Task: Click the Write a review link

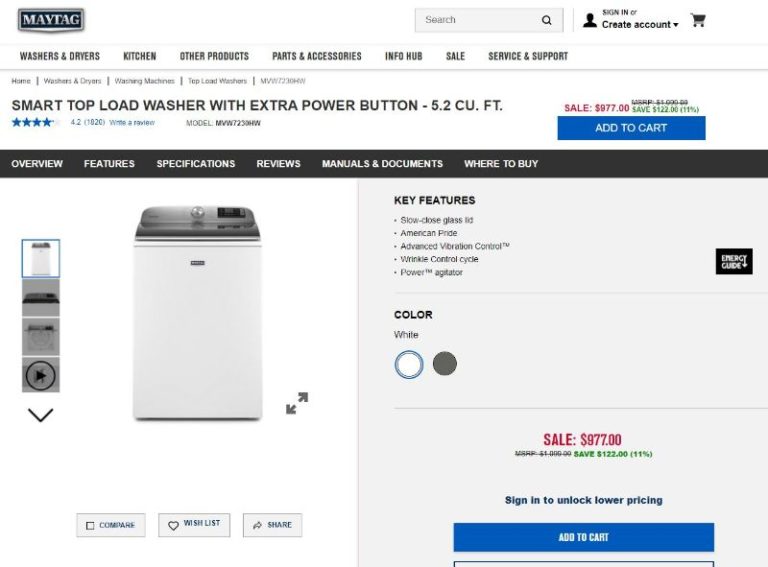Action: click(x=132, y=122)
